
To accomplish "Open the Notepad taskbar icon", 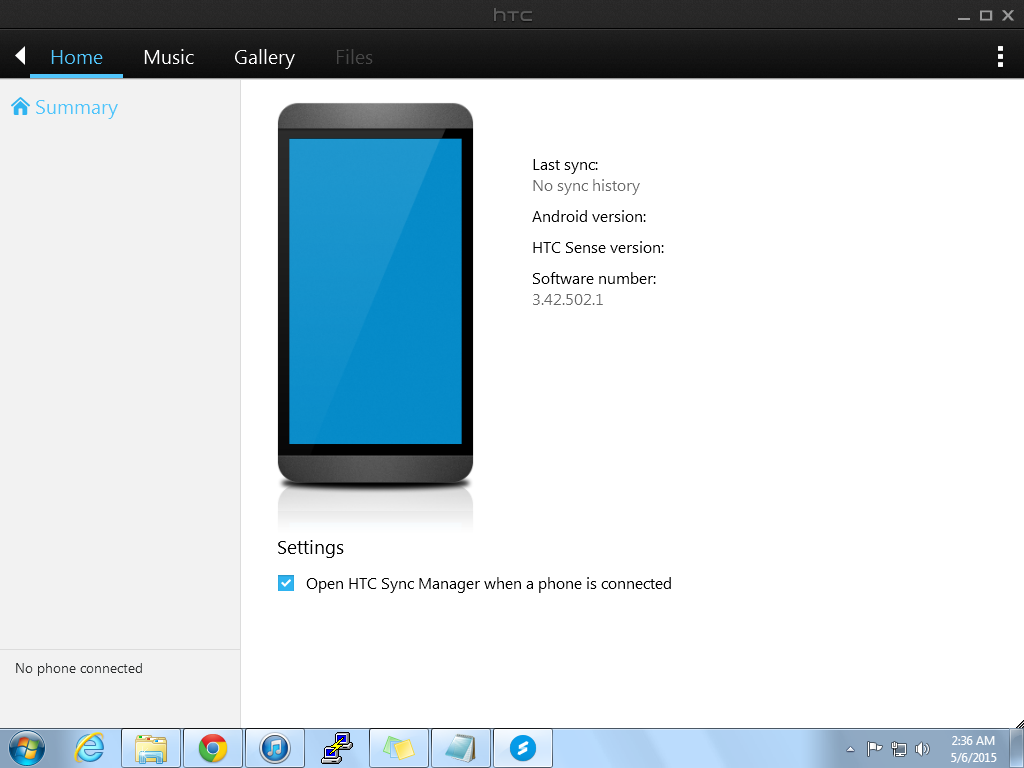I will coord(460,748).
